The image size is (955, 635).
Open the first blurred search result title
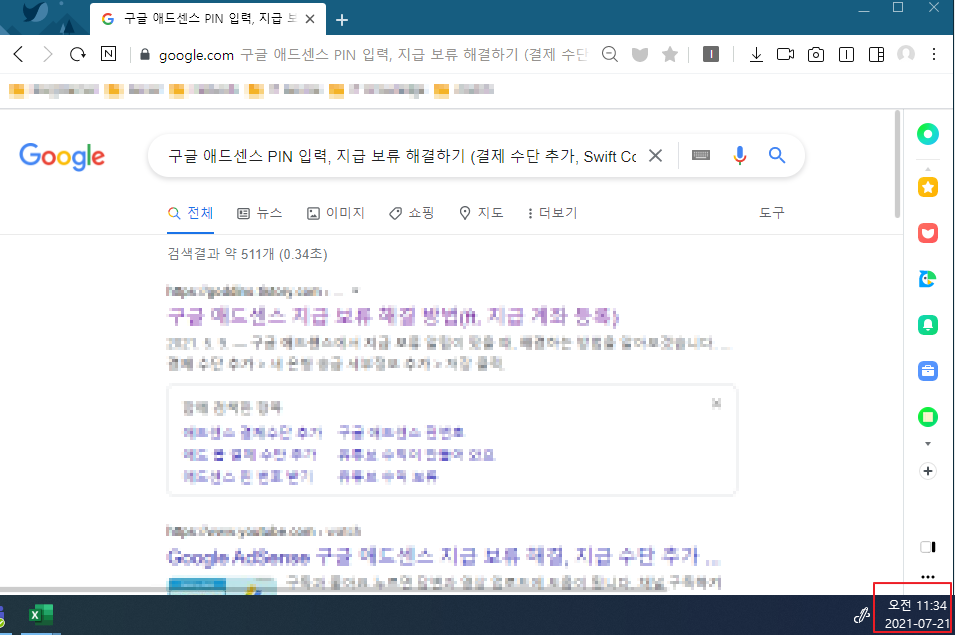click(393, 317)
